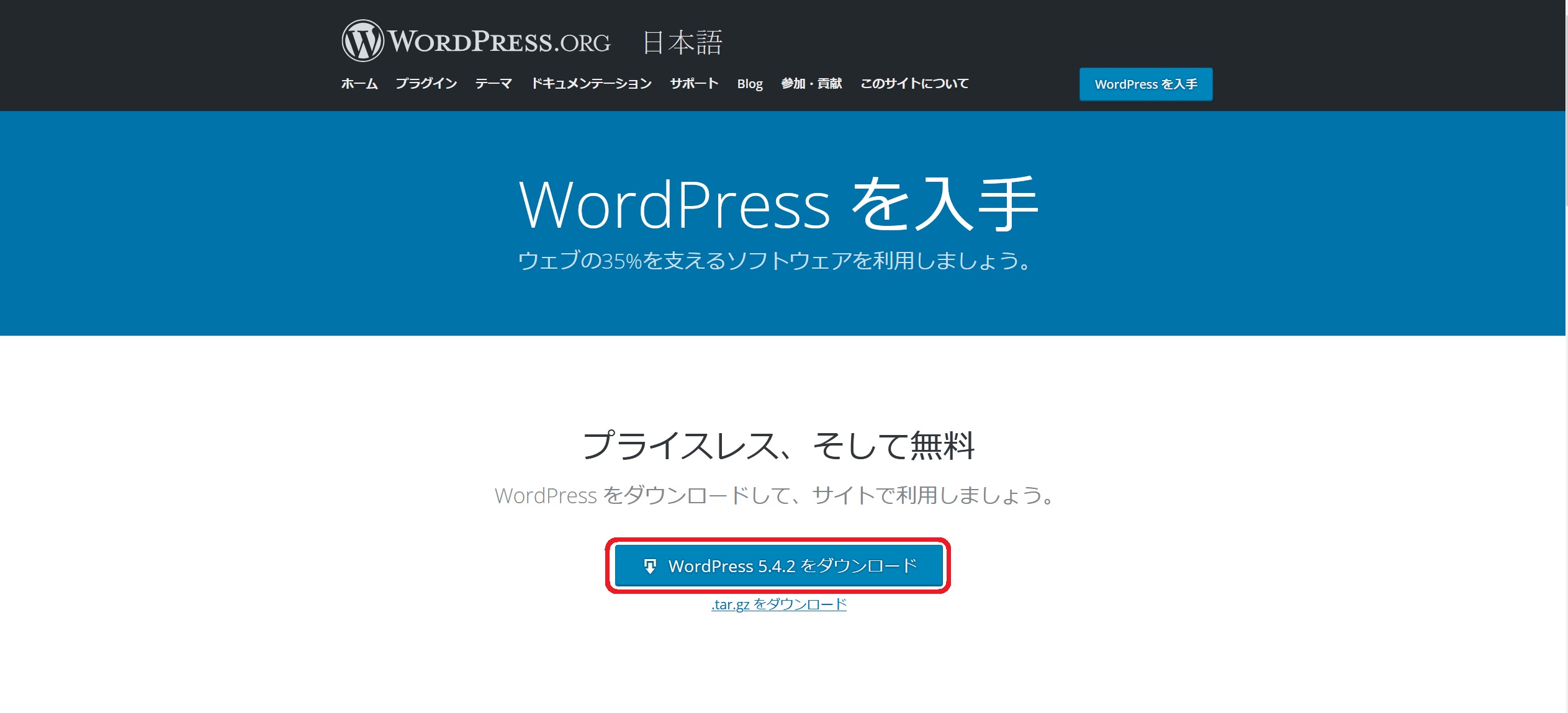
Task: Click the download arrow icon in the button
Action: coord(650,567)
